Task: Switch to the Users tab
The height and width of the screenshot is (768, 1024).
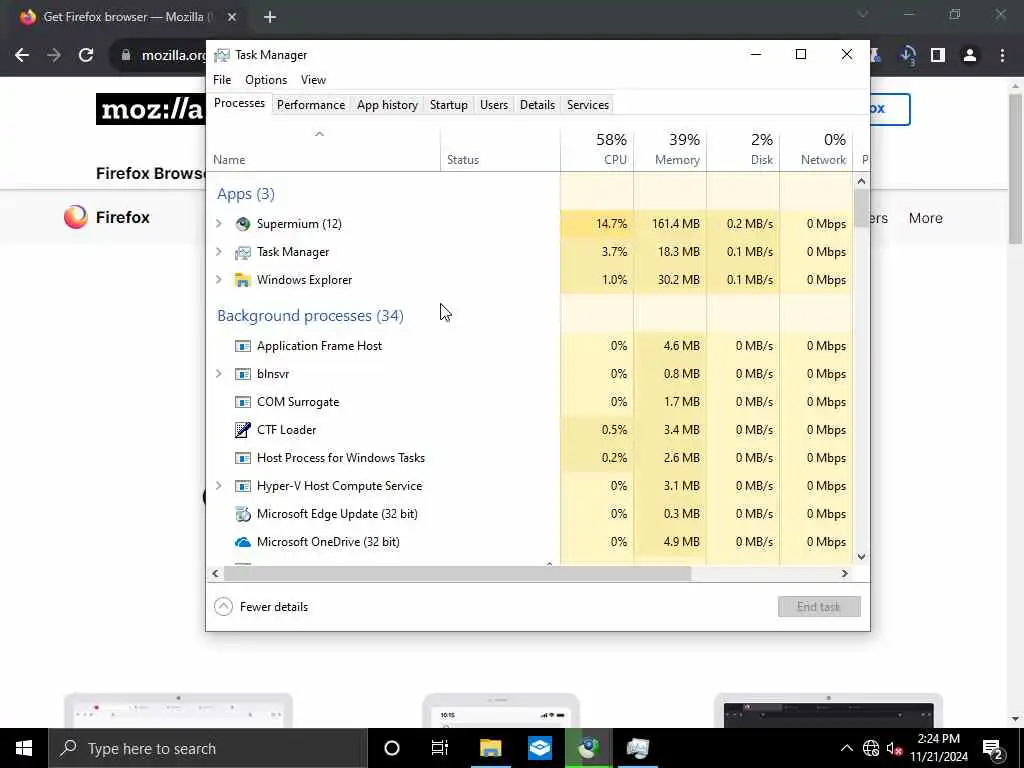Action: [x=494, y=105]
